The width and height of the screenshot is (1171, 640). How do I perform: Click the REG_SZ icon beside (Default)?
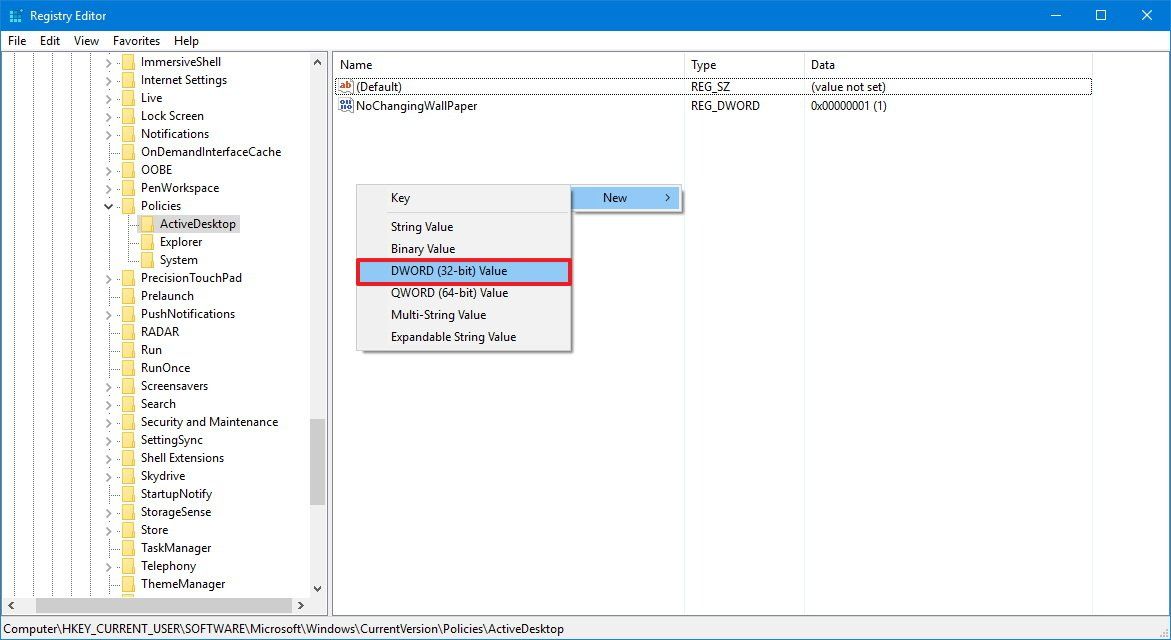345,86
